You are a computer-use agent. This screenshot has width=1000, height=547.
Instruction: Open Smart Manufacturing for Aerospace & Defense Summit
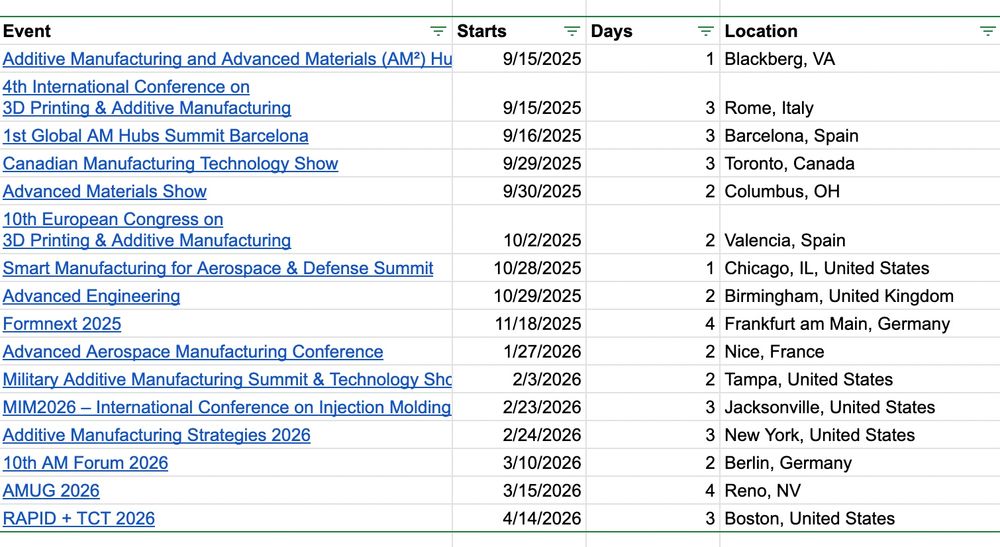tap(218, 268)
